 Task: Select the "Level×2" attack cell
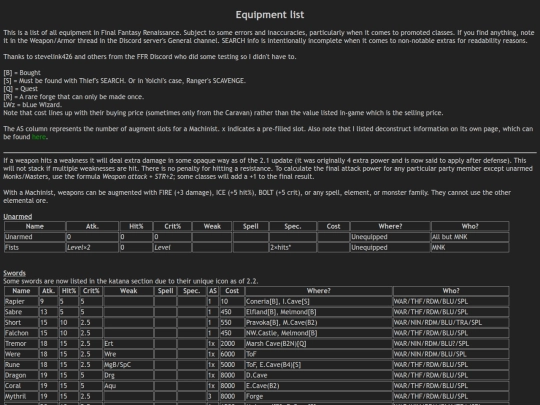tap(92, 248)
